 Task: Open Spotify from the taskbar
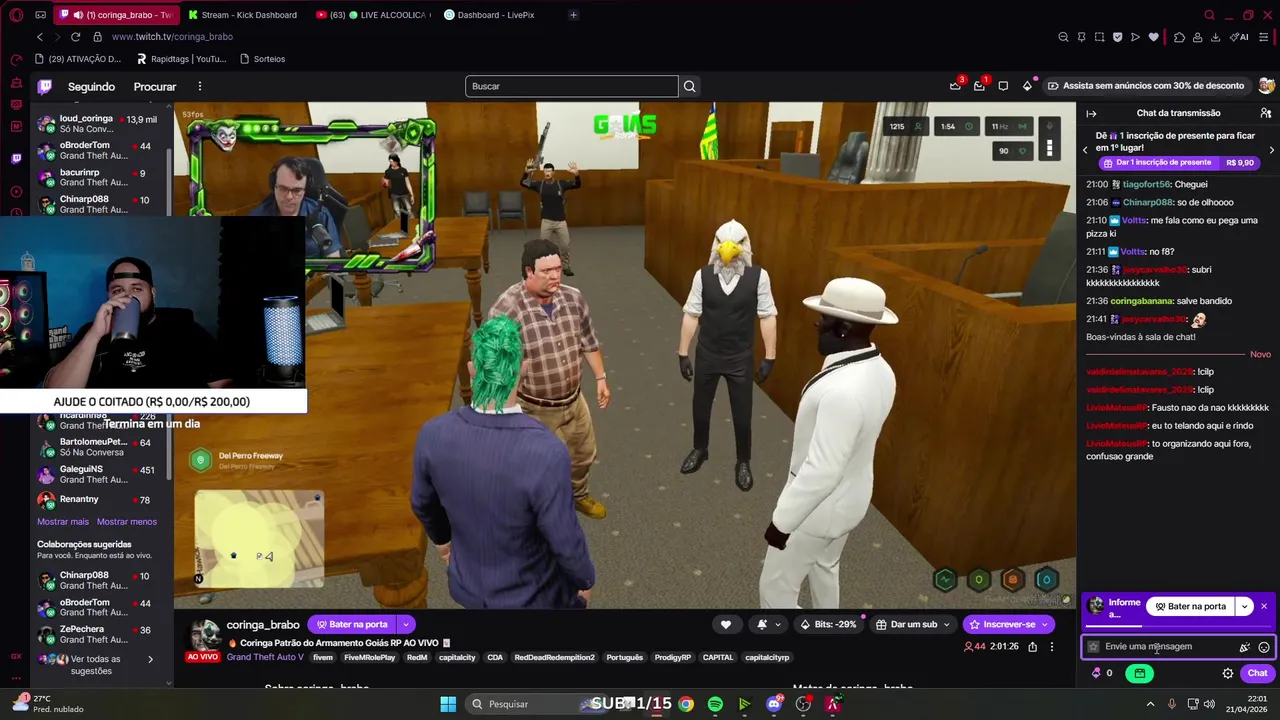pyautogui.click(x=715, y=704)
